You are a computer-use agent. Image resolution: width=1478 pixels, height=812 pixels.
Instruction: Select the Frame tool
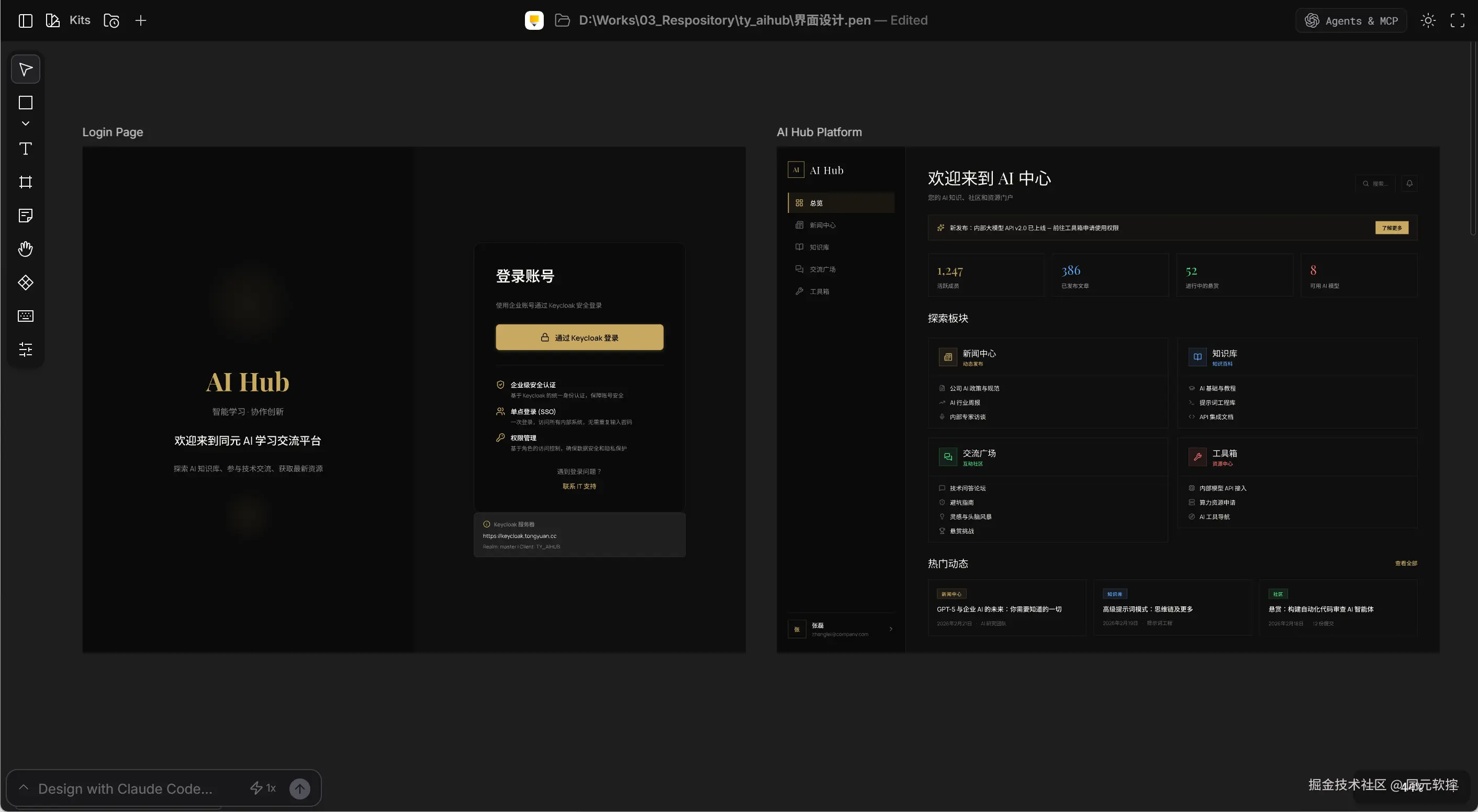pos(25,183)
